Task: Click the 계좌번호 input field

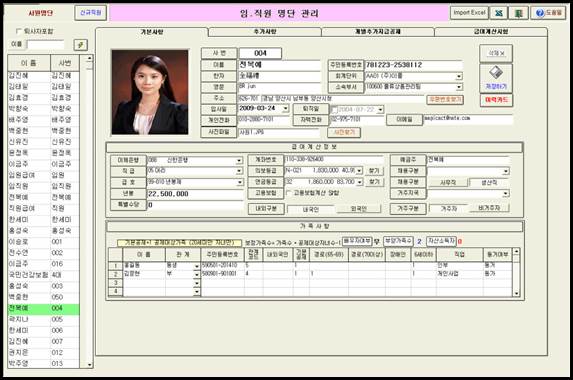Action: tap(334, 160)
